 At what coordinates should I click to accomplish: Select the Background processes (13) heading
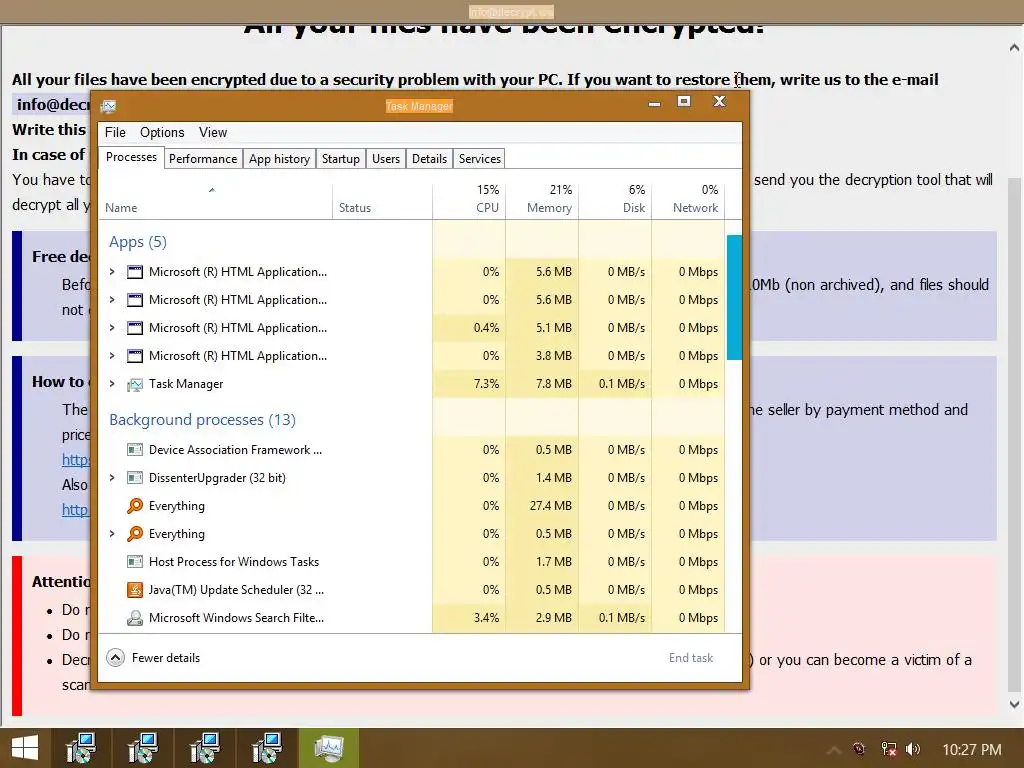(202, 419)
